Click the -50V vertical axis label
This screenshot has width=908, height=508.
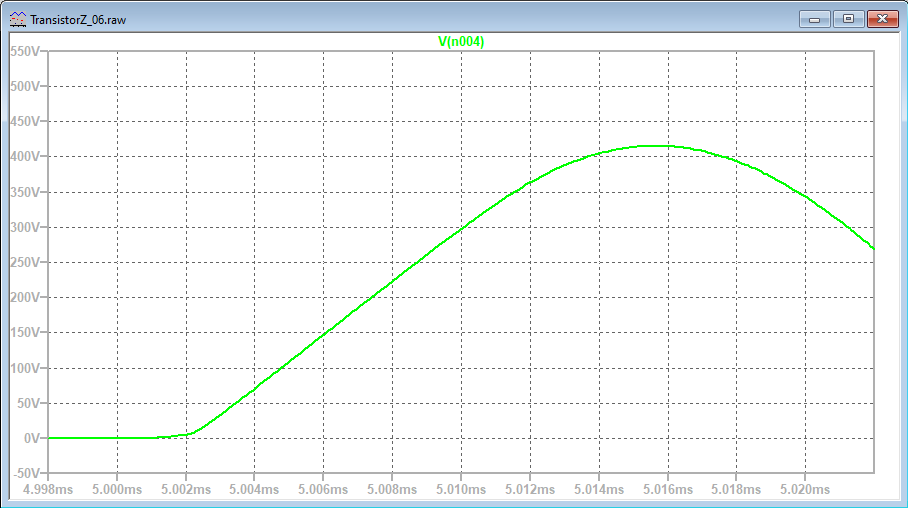(26, 473)
